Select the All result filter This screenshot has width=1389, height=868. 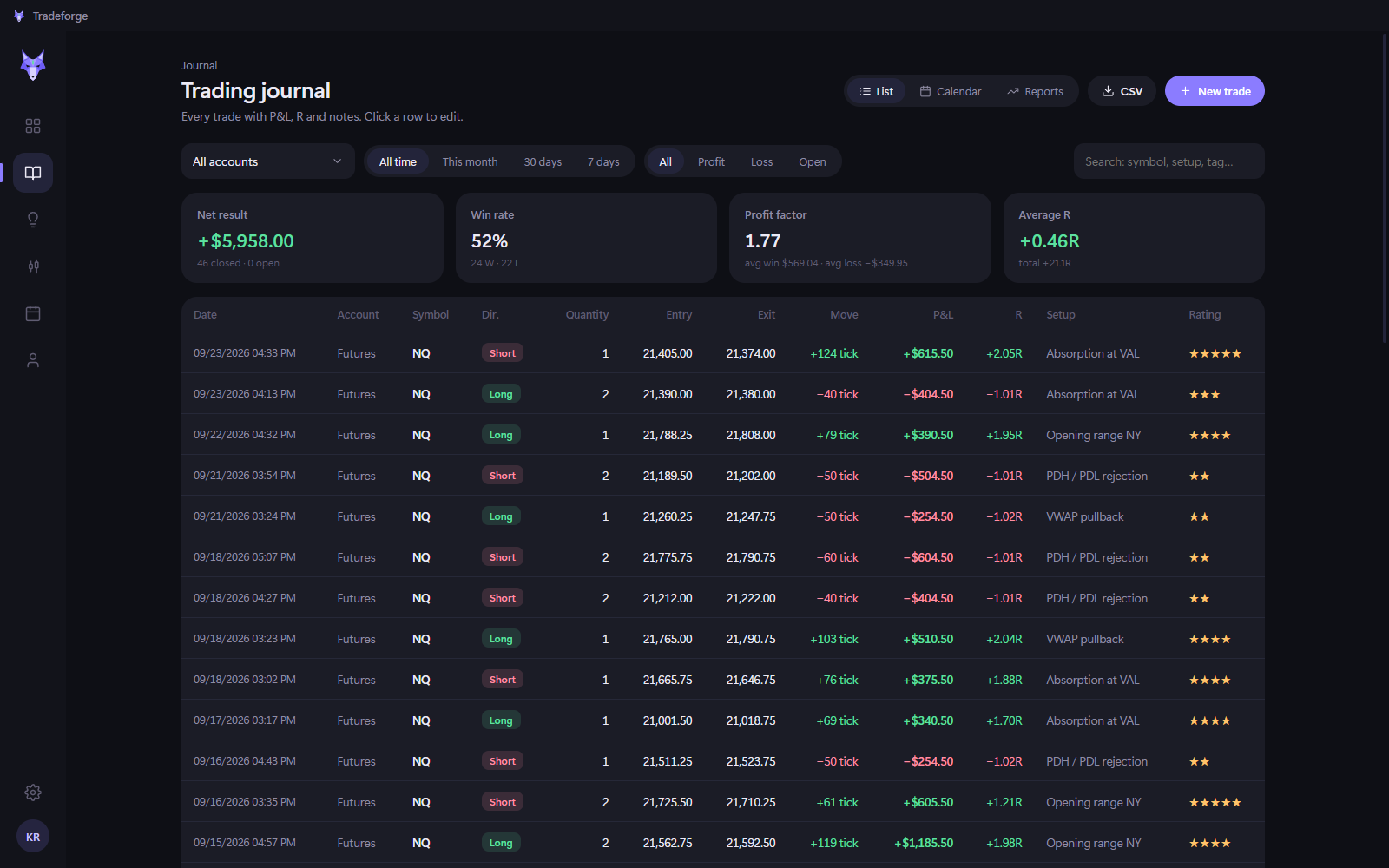coord(665,161)
